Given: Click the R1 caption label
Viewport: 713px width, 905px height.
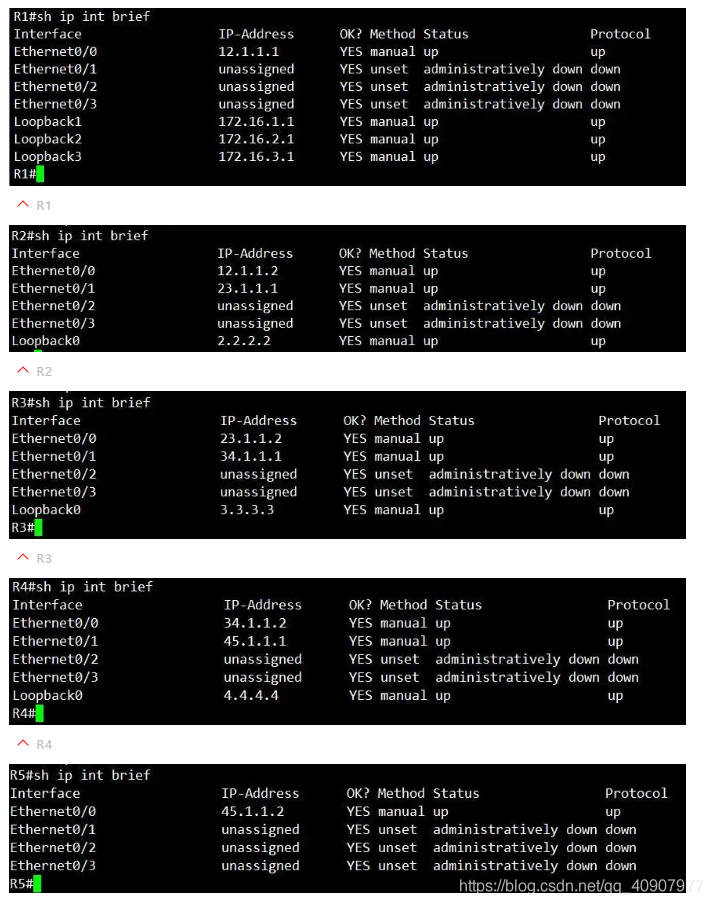Looking at the screenshot, I should [x=44, y=205].
